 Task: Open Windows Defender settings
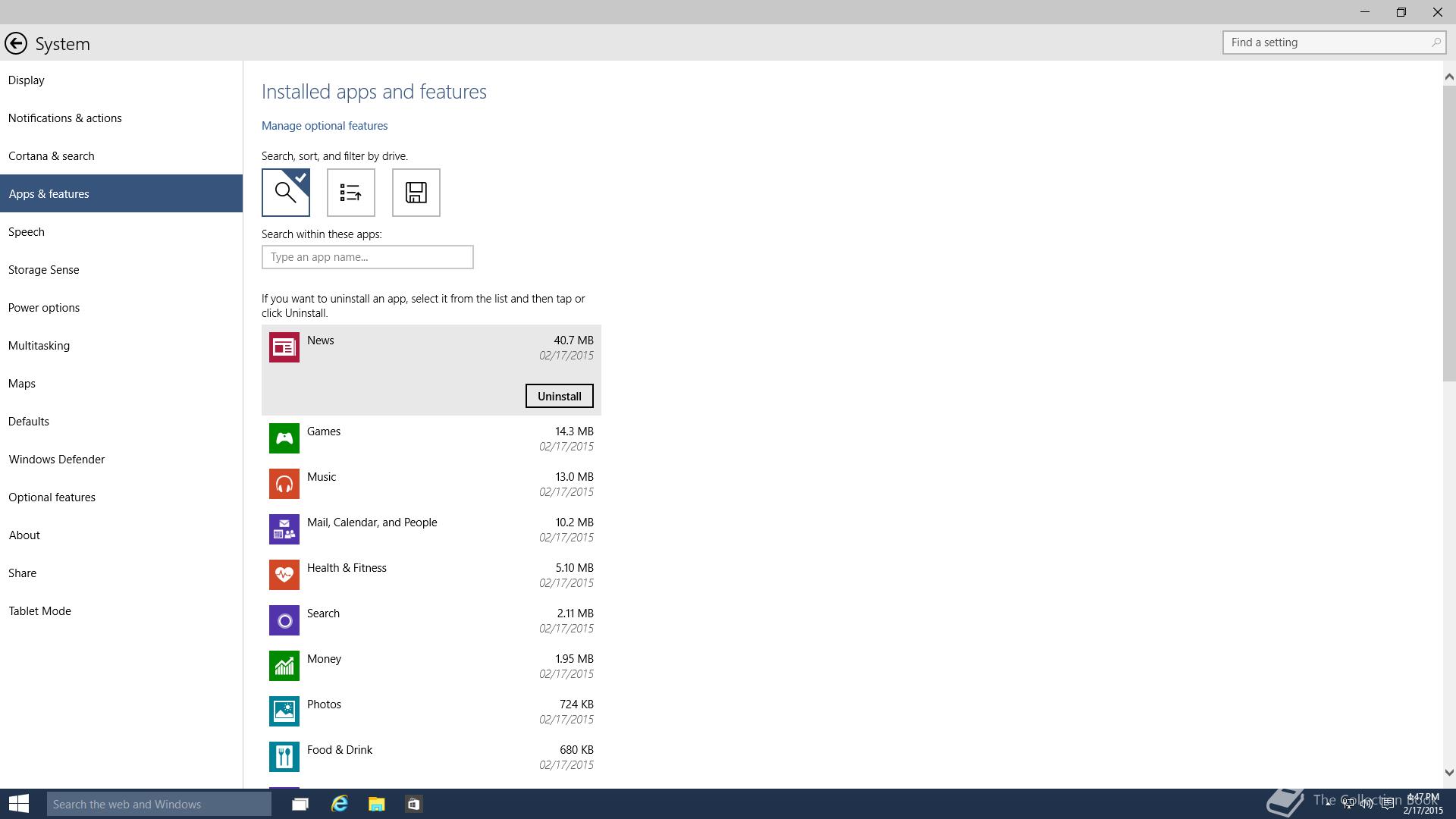coord(121,460)
